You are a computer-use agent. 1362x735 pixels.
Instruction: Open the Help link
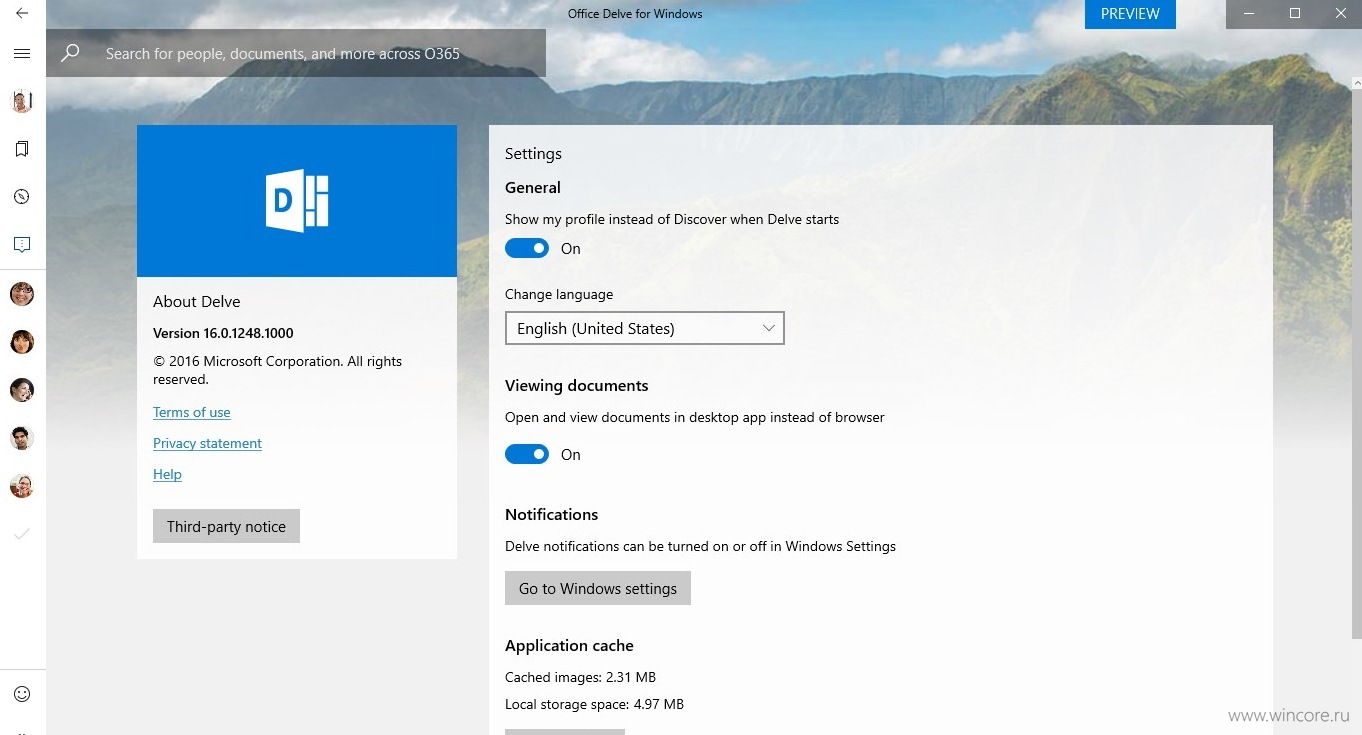click(x=167, y=474)
